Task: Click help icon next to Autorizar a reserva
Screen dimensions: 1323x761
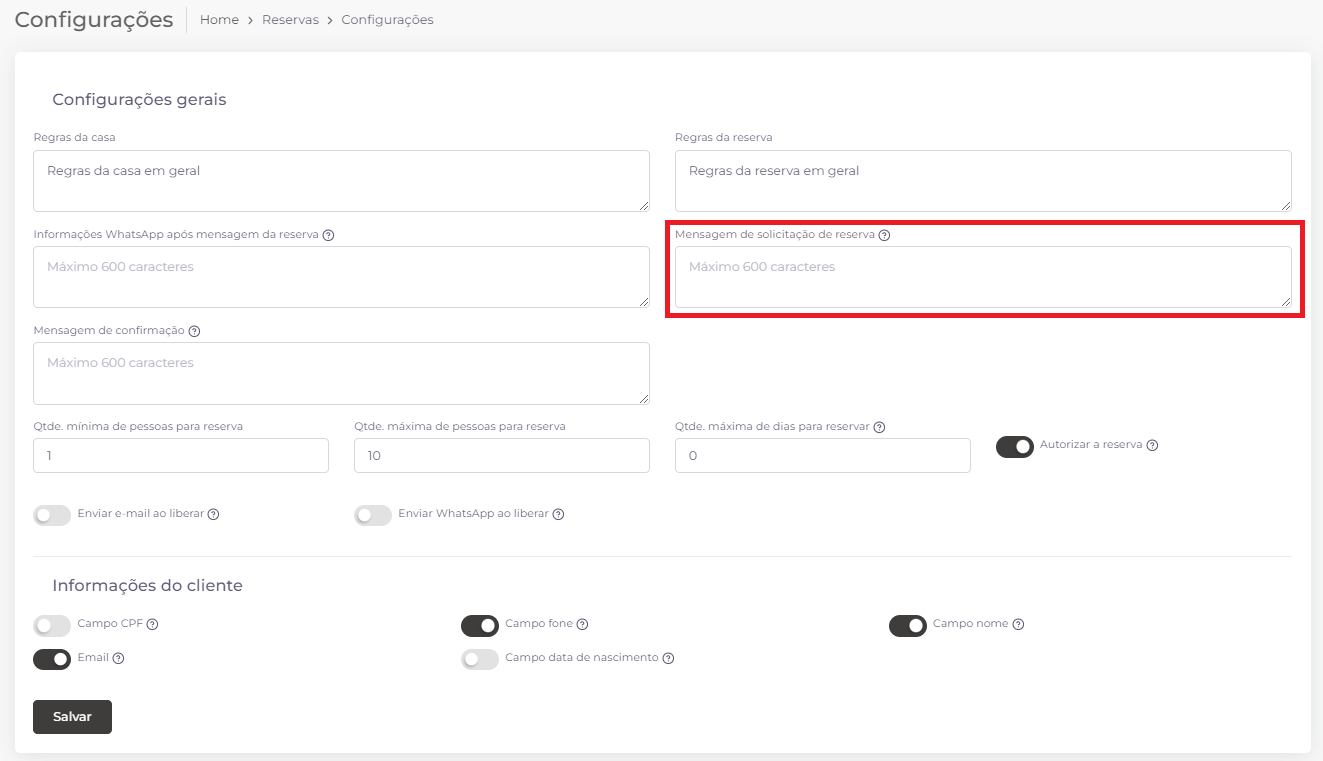Action: 1152,446
